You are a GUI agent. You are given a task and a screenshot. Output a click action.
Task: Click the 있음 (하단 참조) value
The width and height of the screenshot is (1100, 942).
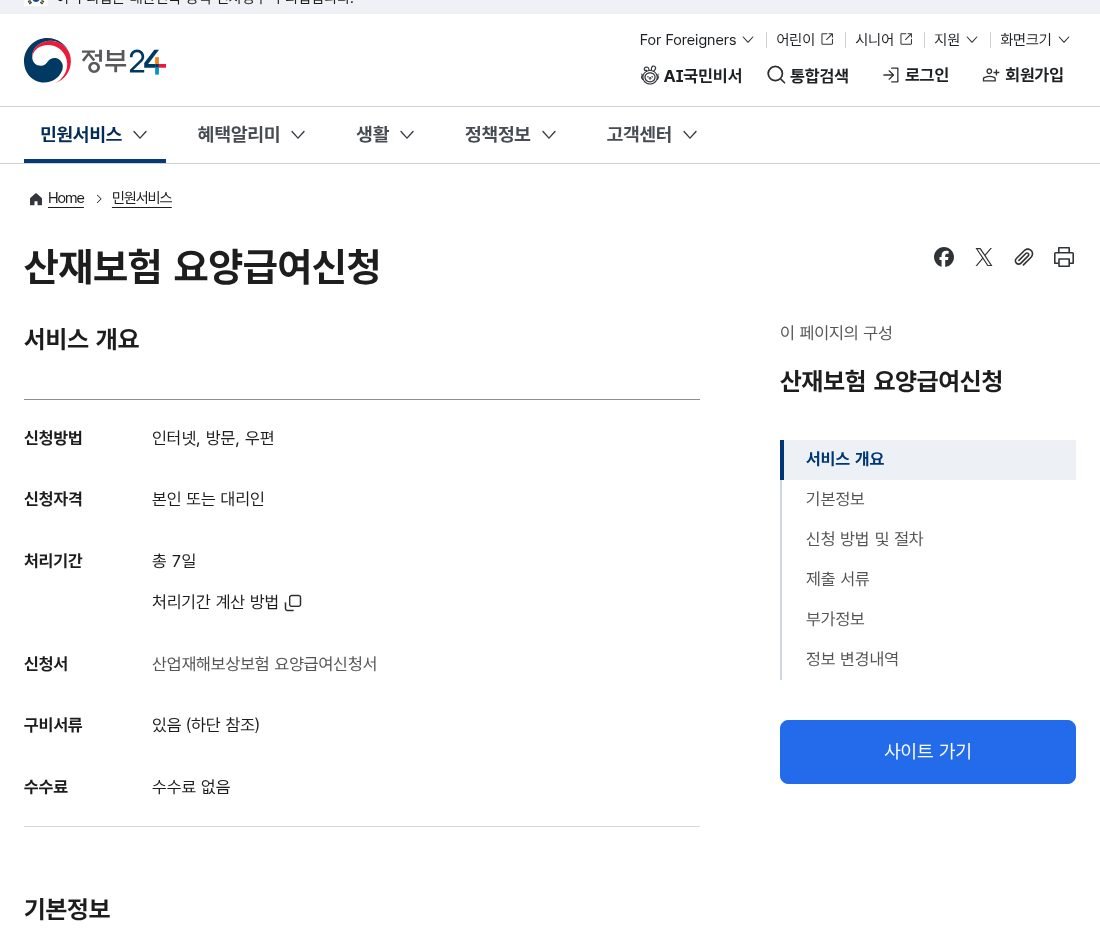(x=206, y=725)
